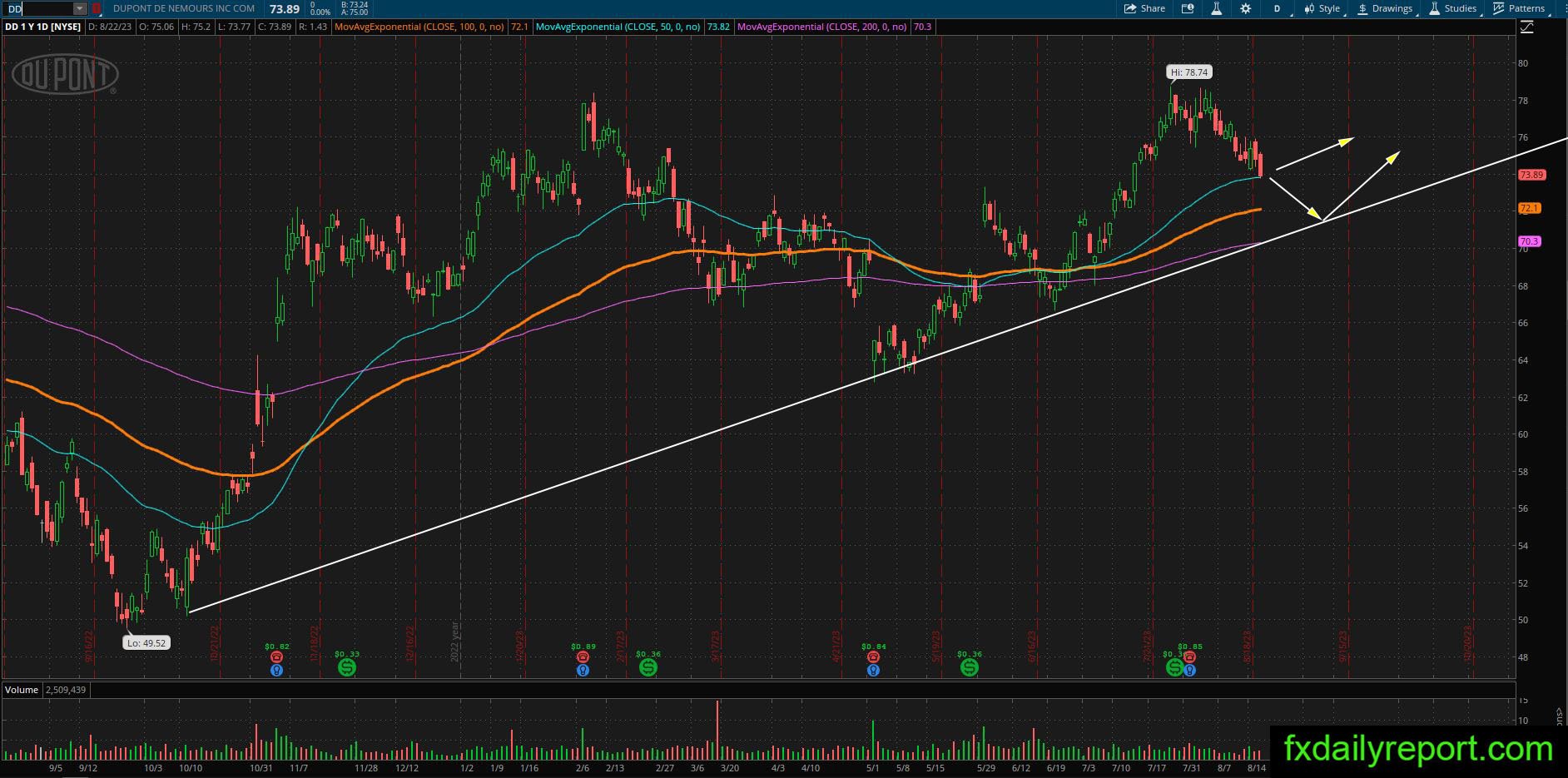
Task: Select the orange MovAvgExponential 100 study label
Action: (x=419, y=27)
